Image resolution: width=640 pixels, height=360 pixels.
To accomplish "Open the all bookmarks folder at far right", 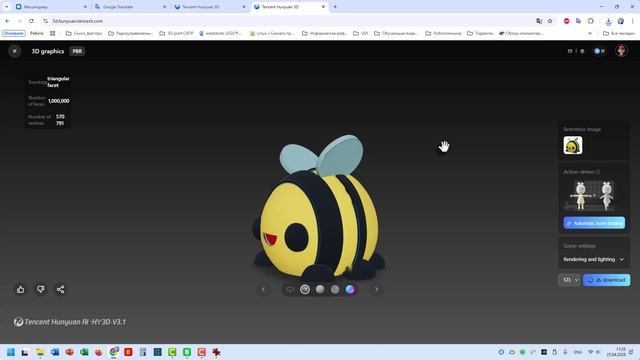I will (619, 33).
